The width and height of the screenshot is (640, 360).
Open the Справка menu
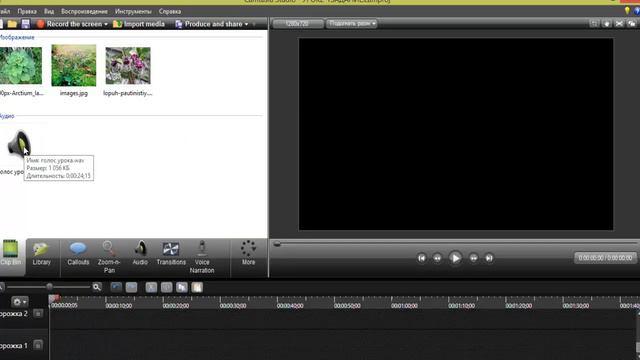tap(170, 11)
